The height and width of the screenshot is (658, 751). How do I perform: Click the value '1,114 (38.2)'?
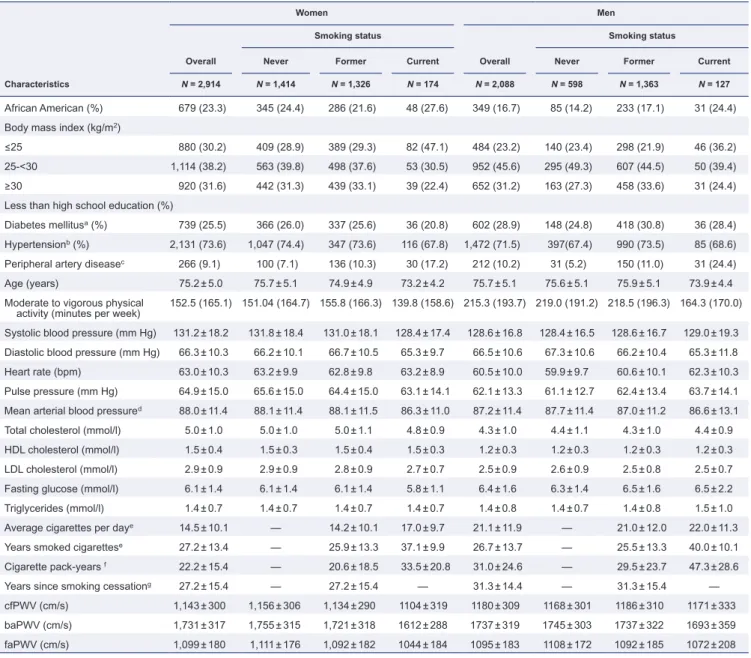tap(198, 167)
